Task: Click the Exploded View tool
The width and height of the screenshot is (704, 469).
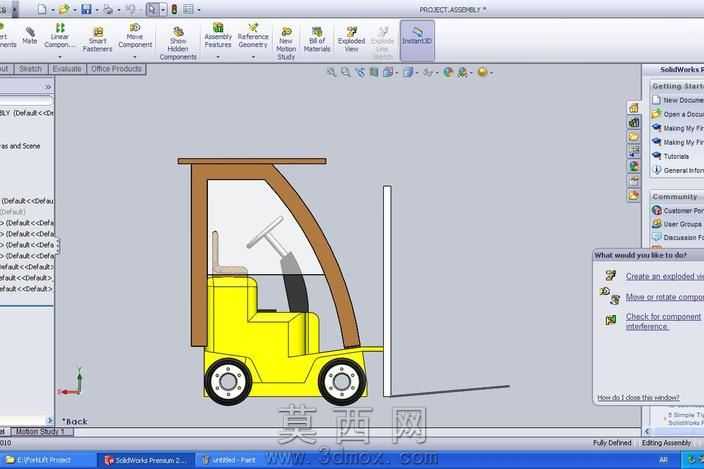Action: 352,39
